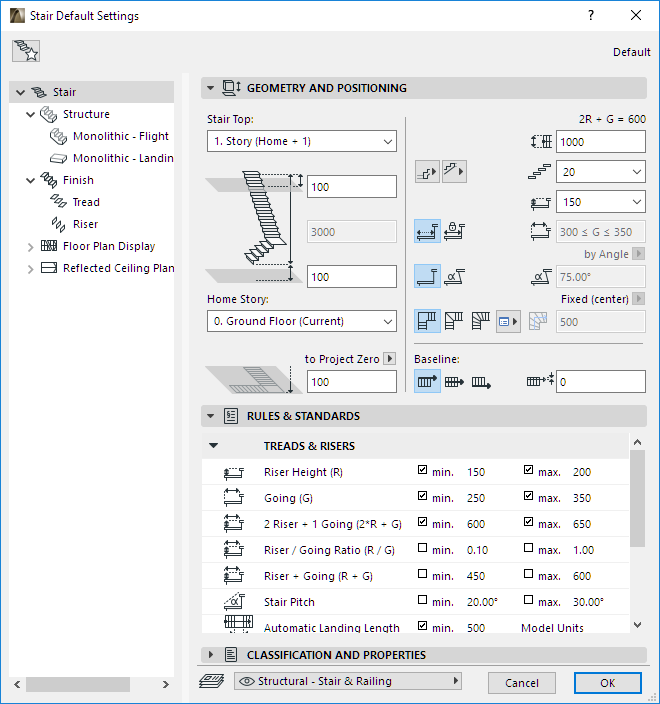The width and height of the screenshot is (660, 704).
Task: Enable Riser + Going max. checkbox
Action: [528, 574]
